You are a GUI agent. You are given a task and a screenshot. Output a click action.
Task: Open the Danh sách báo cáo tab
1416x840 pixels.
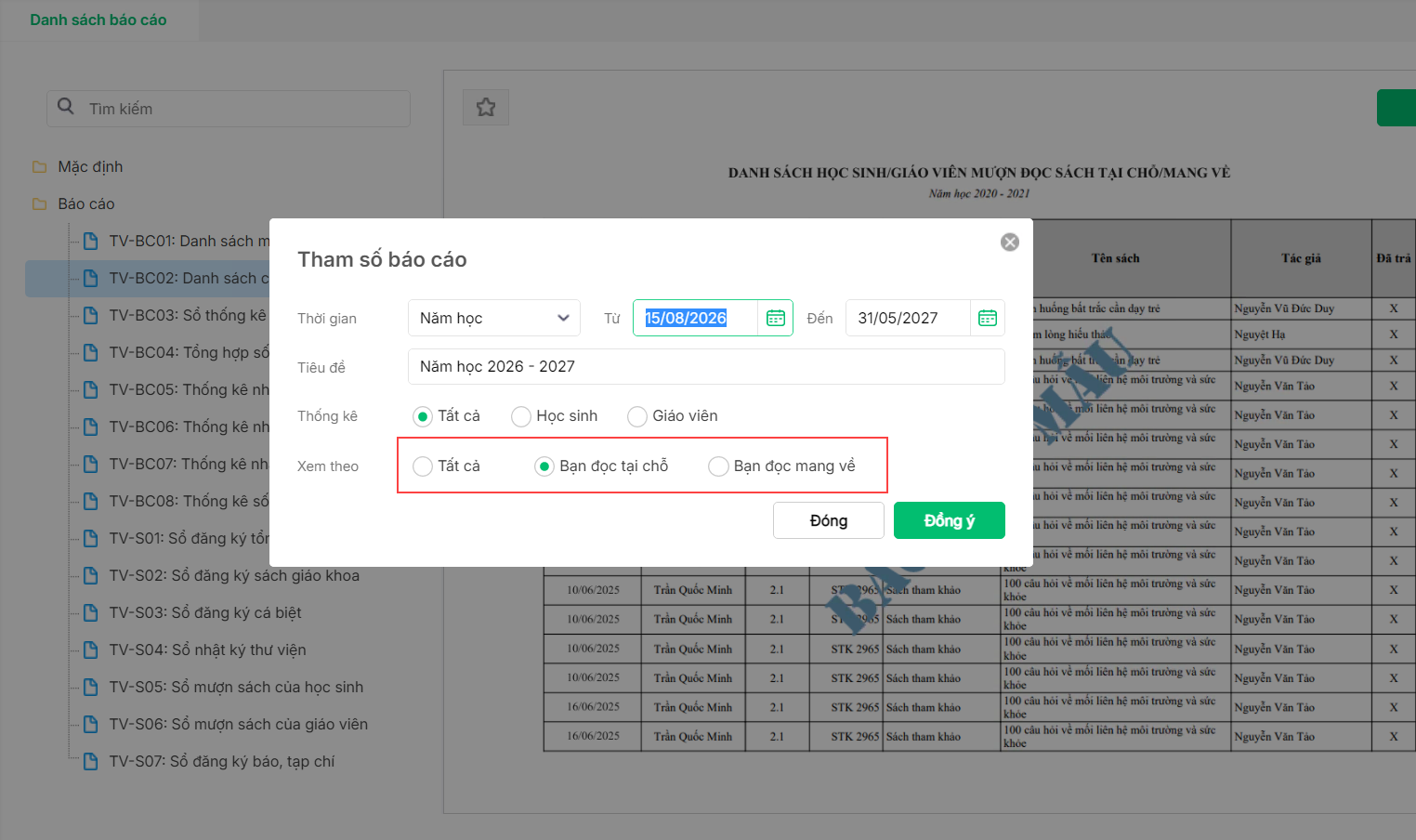tap(98, 20)
